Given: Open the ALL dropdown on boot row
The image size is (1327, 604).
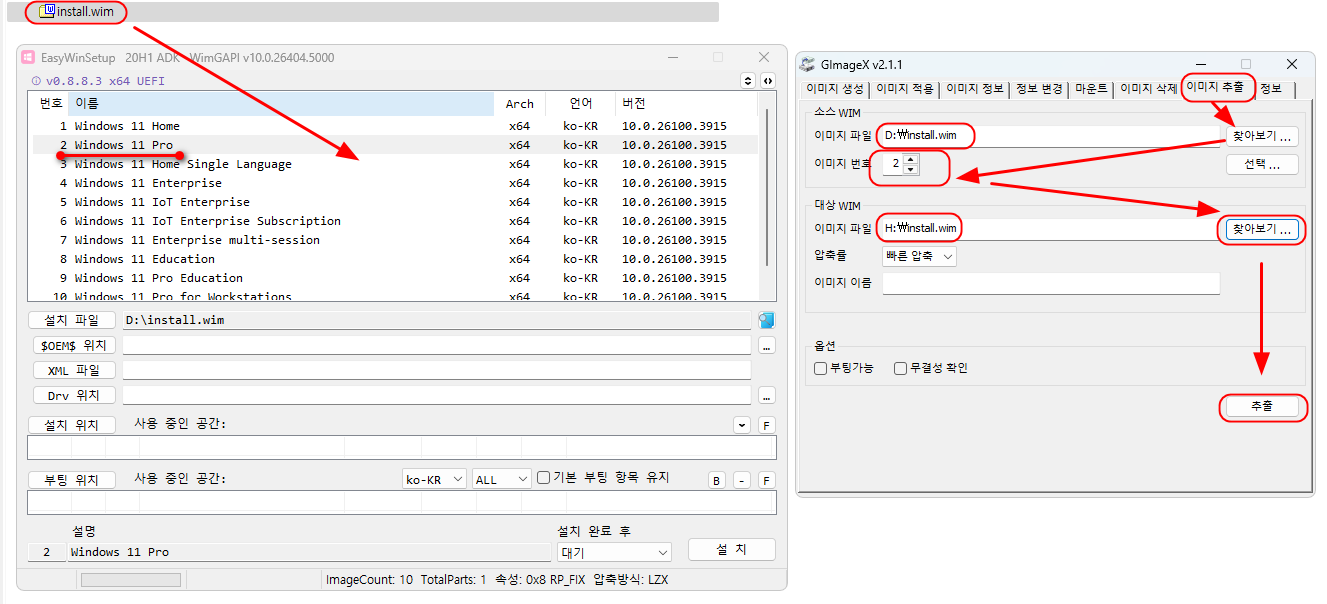Looking at the screenshot, I should point(502,479).
